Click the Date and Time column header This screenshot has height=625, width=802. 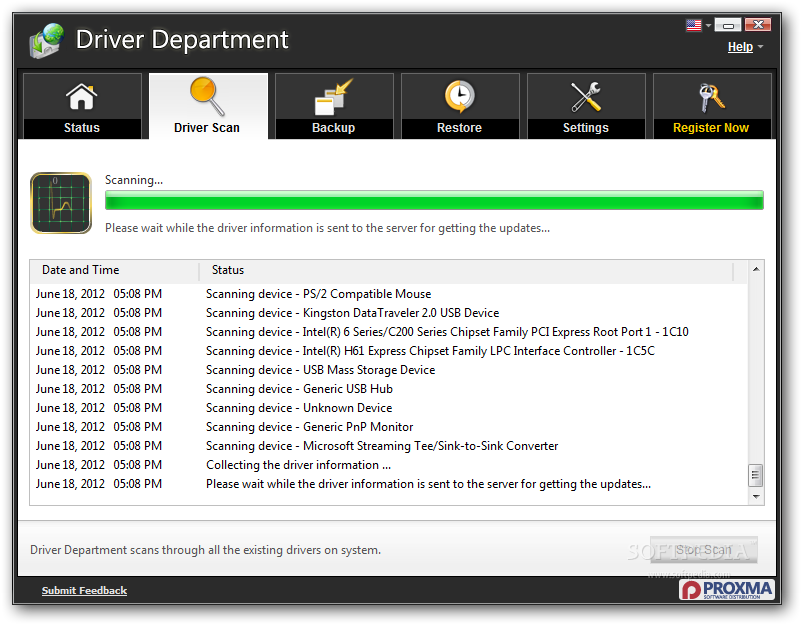115,270
